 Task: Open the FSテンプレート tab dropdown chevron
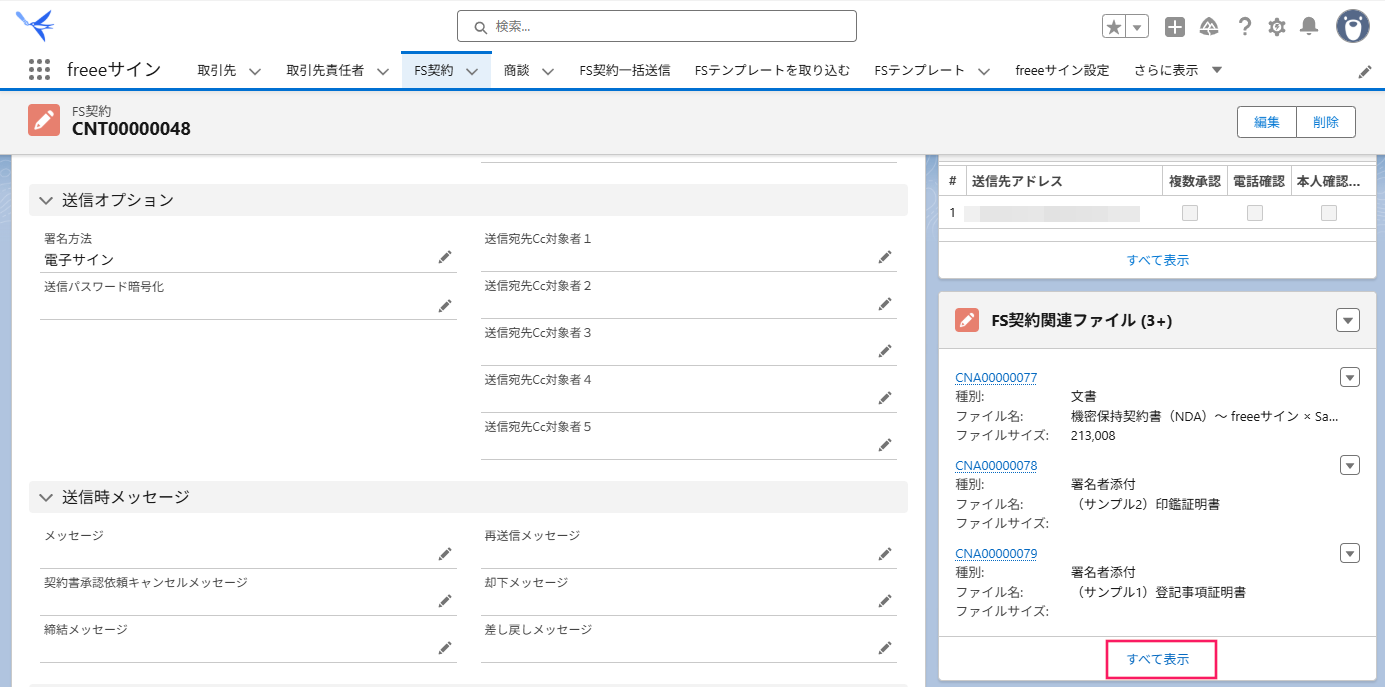[x=983, y=71]
